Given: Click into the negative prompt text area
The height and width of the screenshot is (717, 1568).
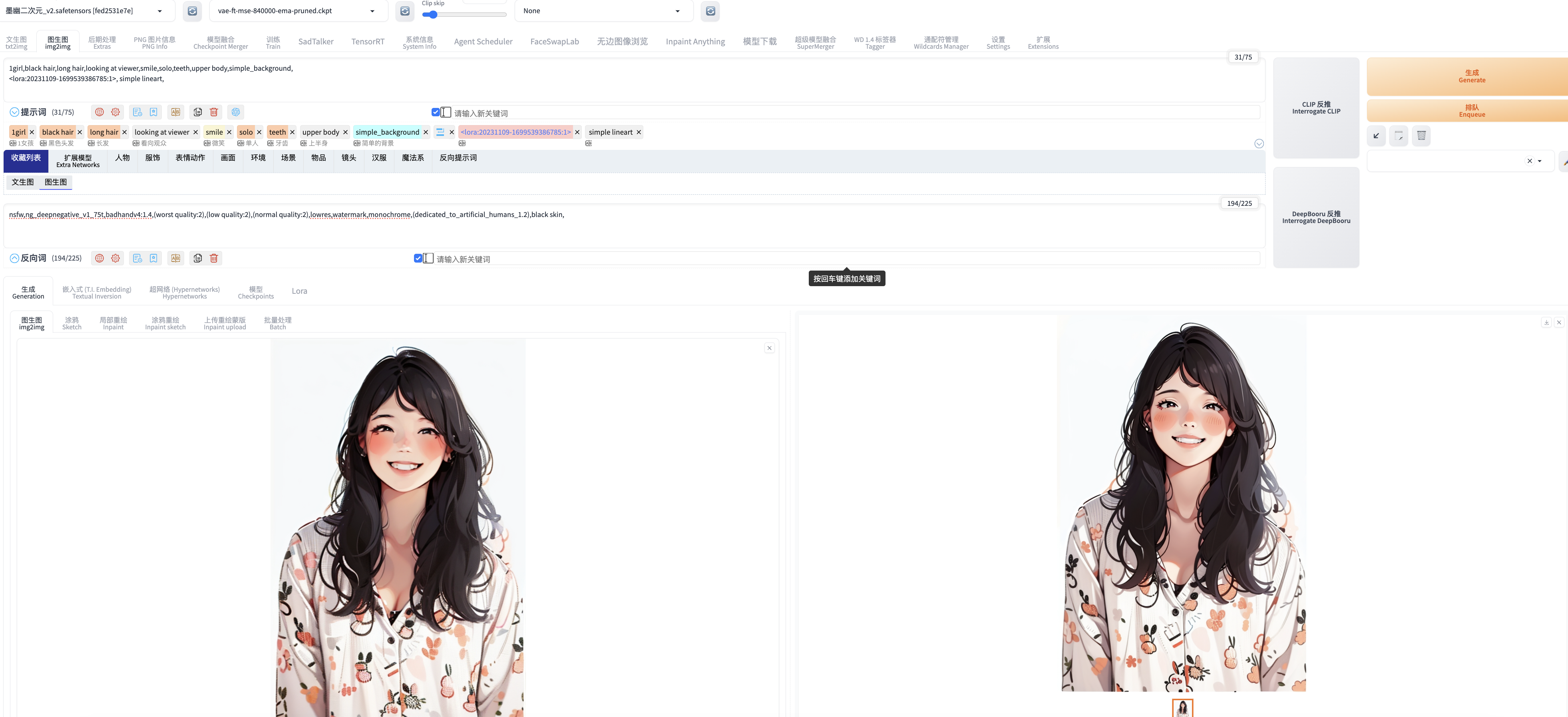Looking at the screenshot, I should (x=634, y=225).
